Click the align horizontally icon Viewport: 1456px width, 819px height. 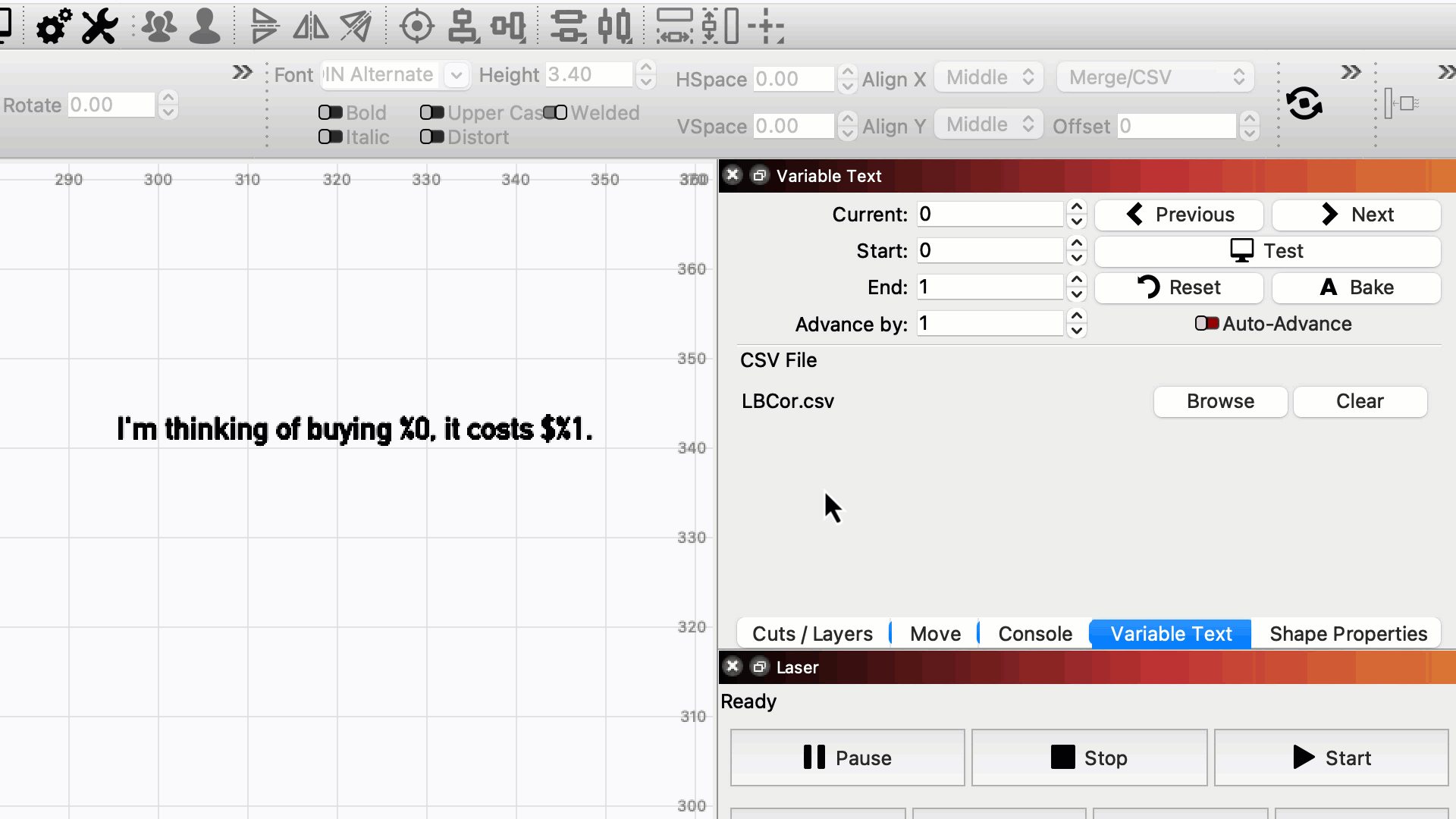508,27
